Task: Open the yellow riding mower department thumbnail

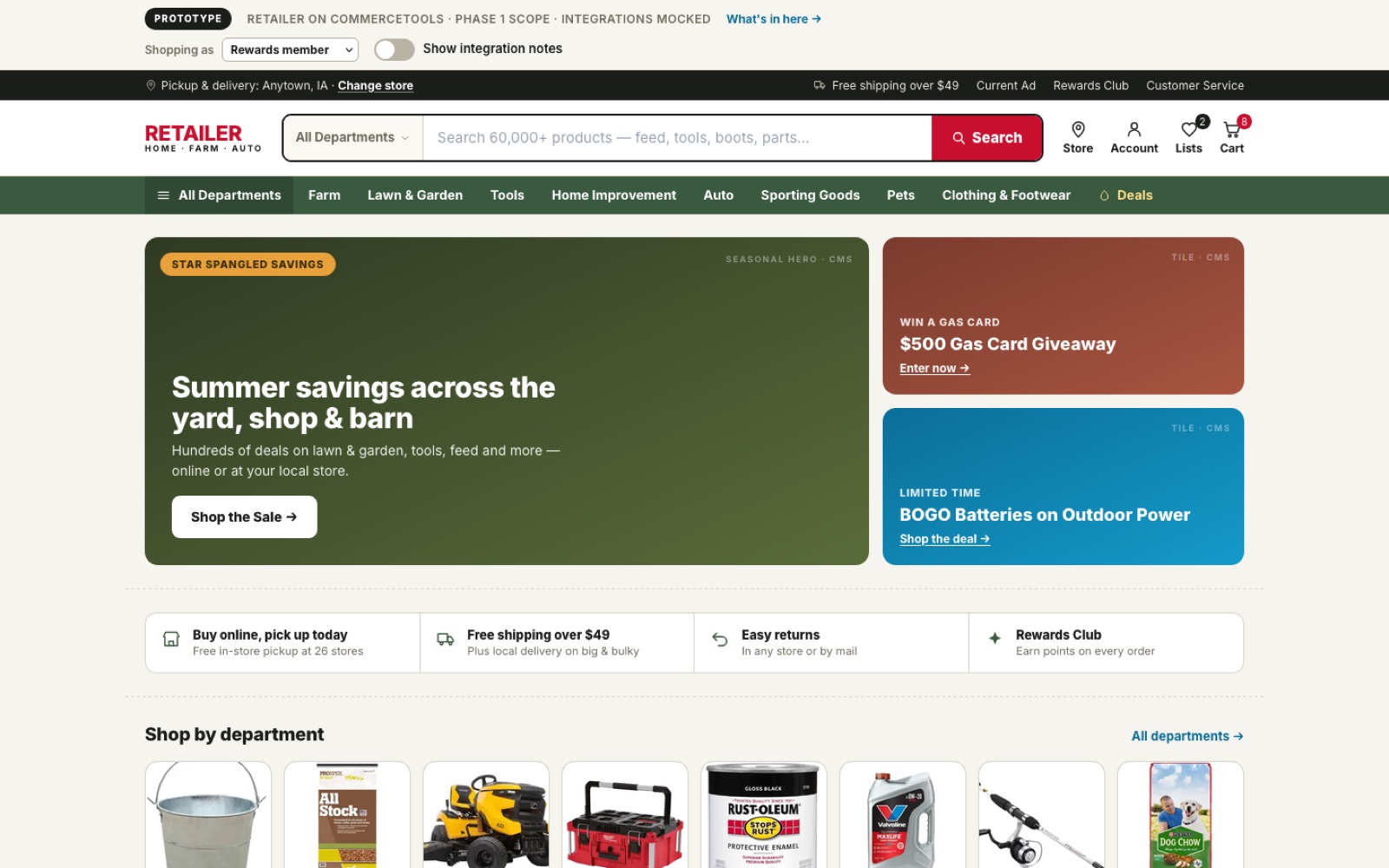Action: tap(486, 814)
